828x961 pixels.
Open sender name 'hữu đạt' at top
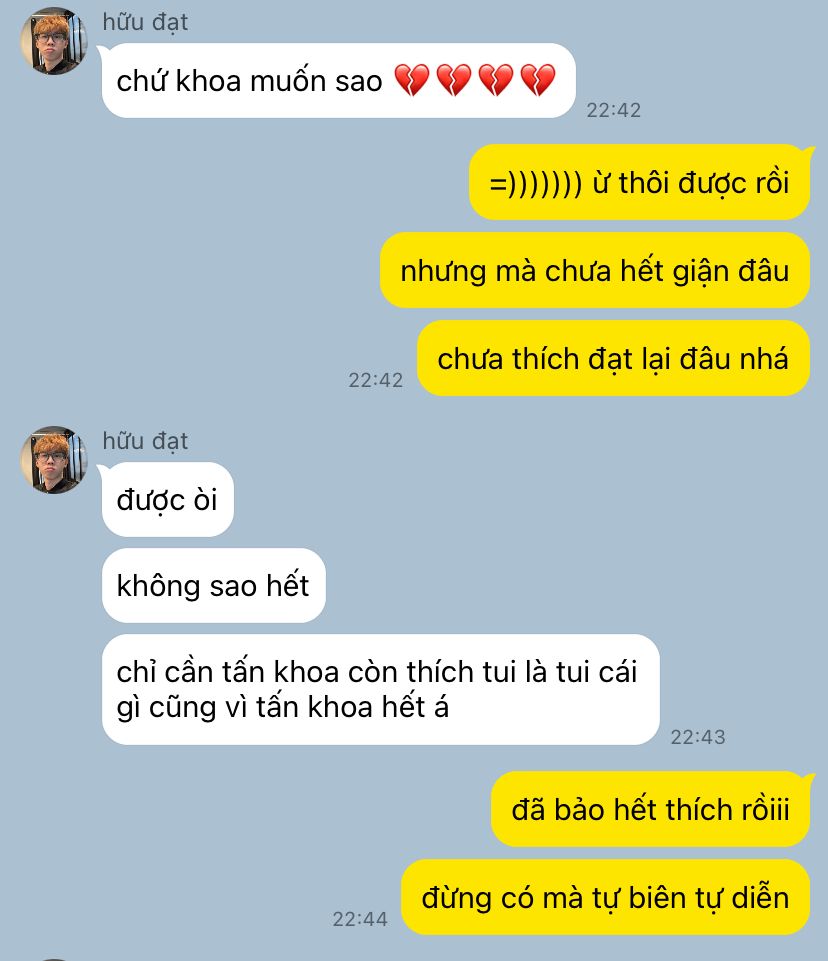click(145, 22)
